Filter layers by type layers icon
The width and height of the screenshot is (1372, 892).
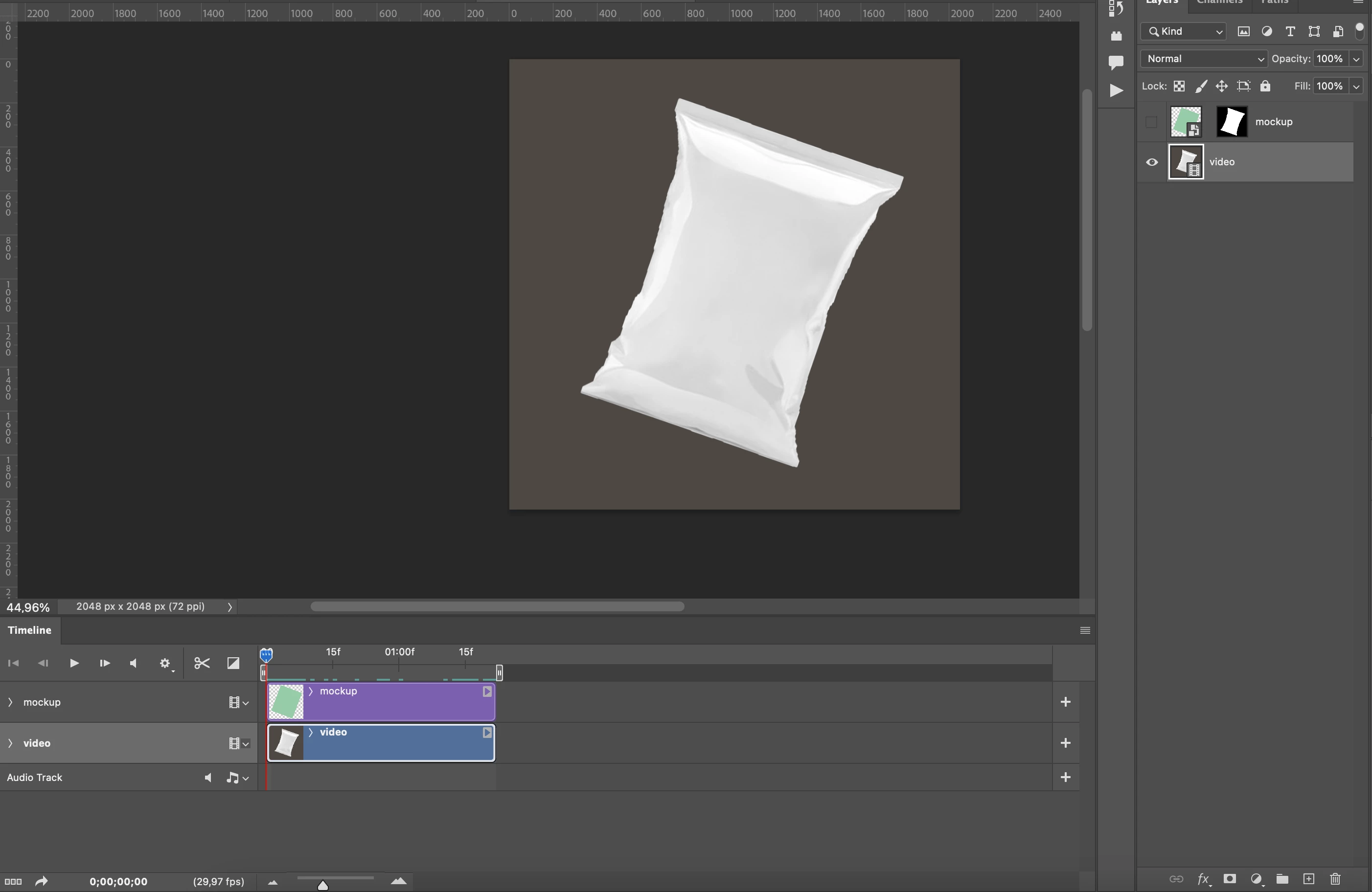pyautogui.click(x=1290, y=32)
